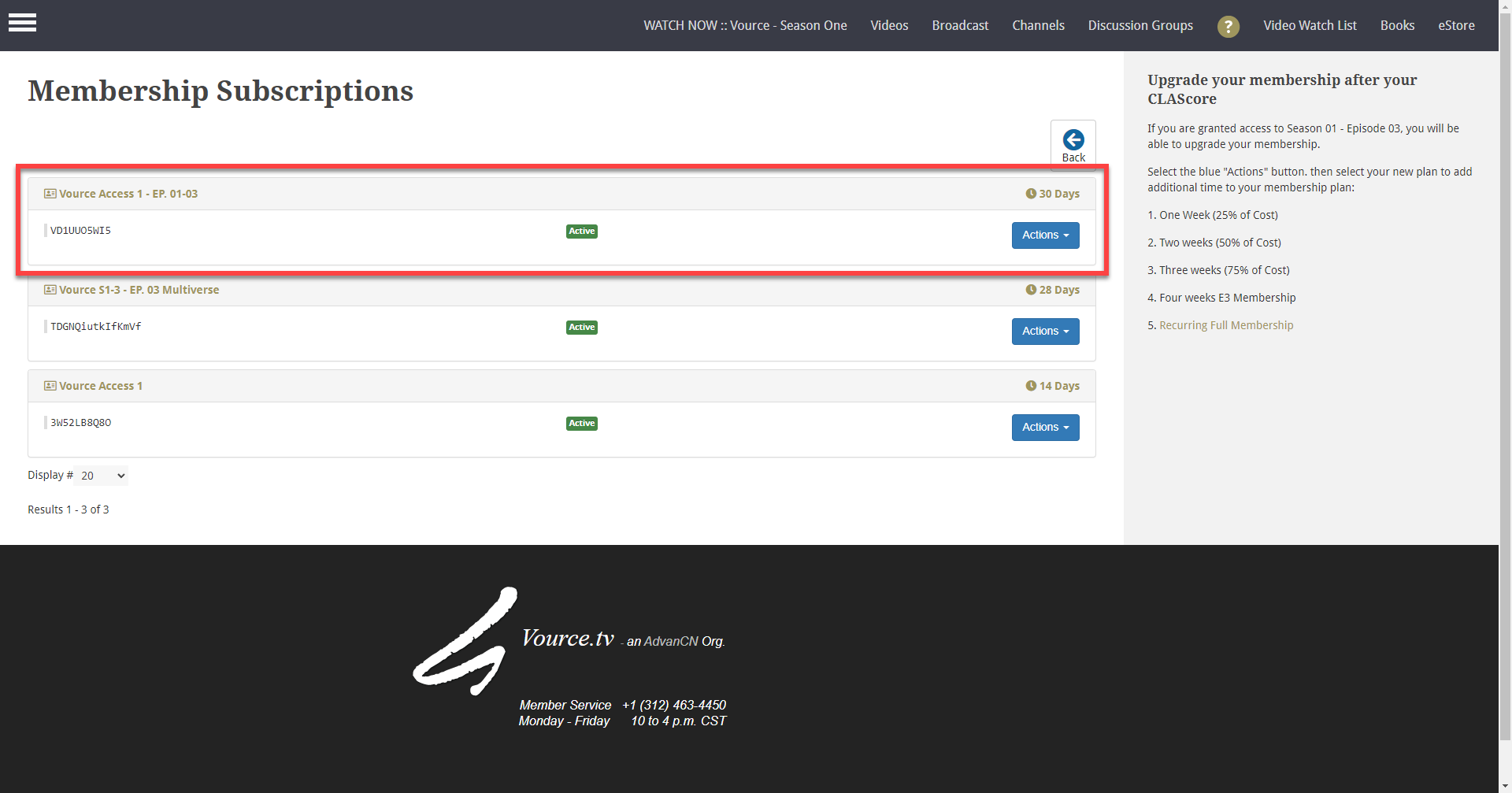Screen dimensions: 1512x793
Task: Click subscription code 3W52LB8Q8O
Action: (80, 423)
